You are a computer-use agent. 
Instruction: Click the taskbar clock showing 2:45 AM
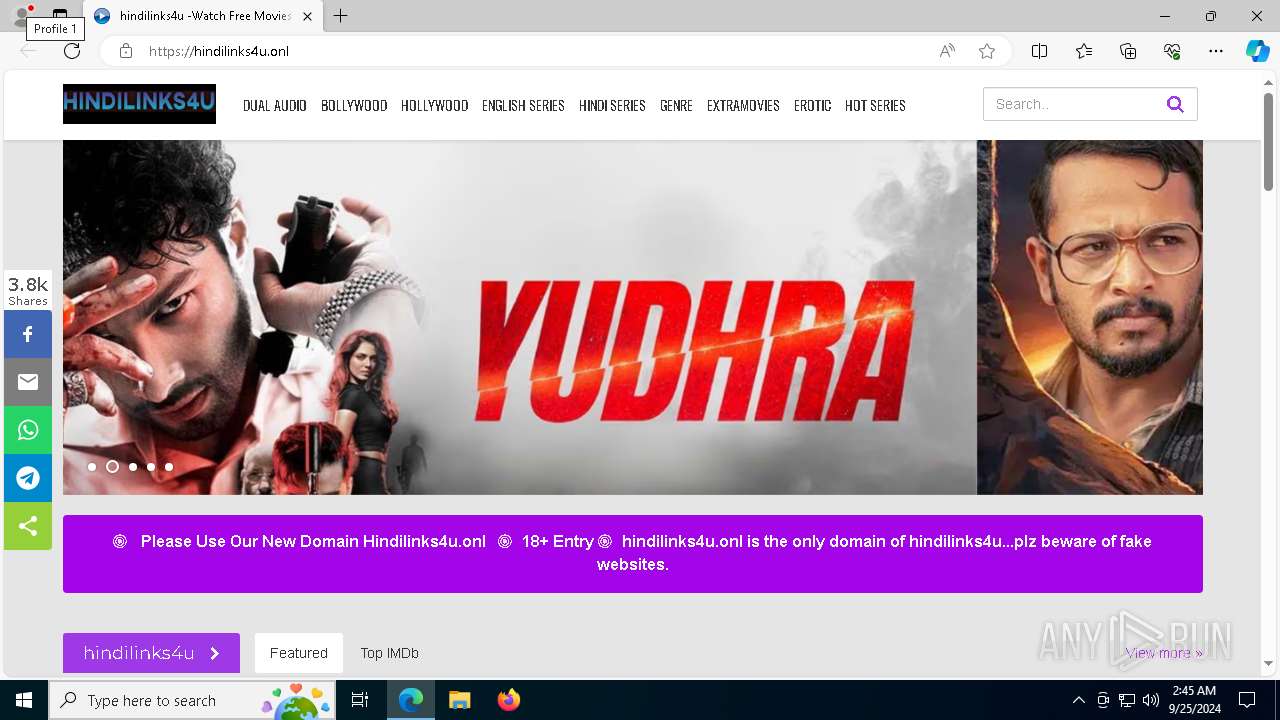[1194, 699]
